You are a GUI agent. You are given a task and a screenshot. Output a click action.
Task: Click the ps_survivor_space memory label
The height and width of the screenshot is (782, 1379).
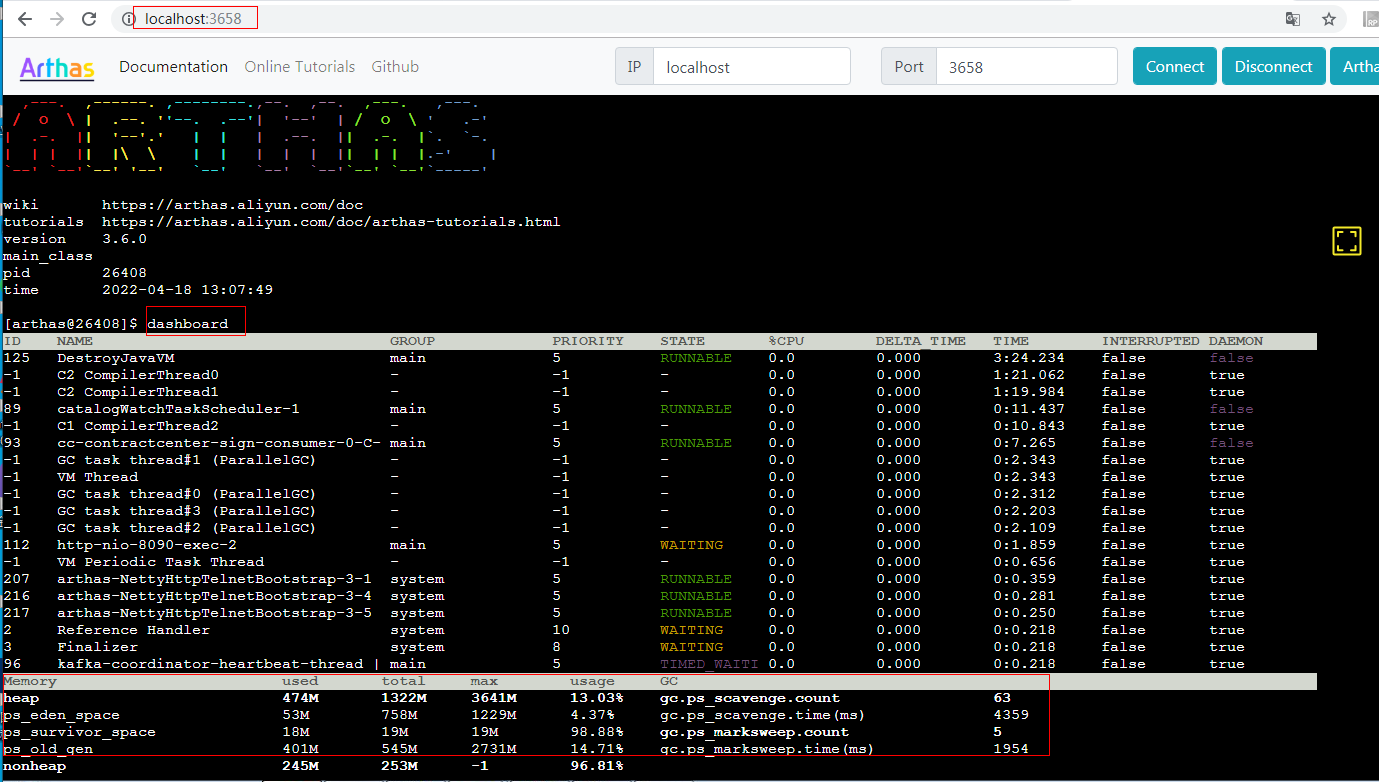(79, 732)
